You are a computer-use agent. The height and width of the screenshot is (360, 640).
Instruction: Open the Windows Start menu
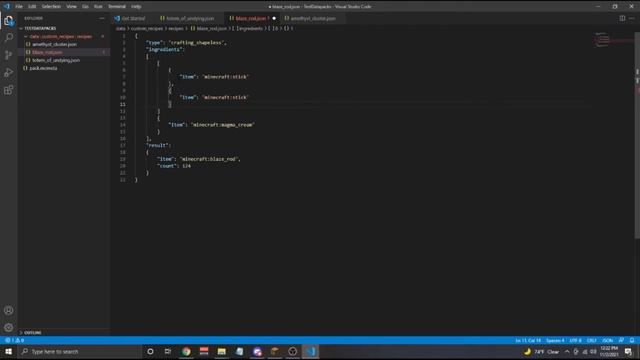coord(9,351)
